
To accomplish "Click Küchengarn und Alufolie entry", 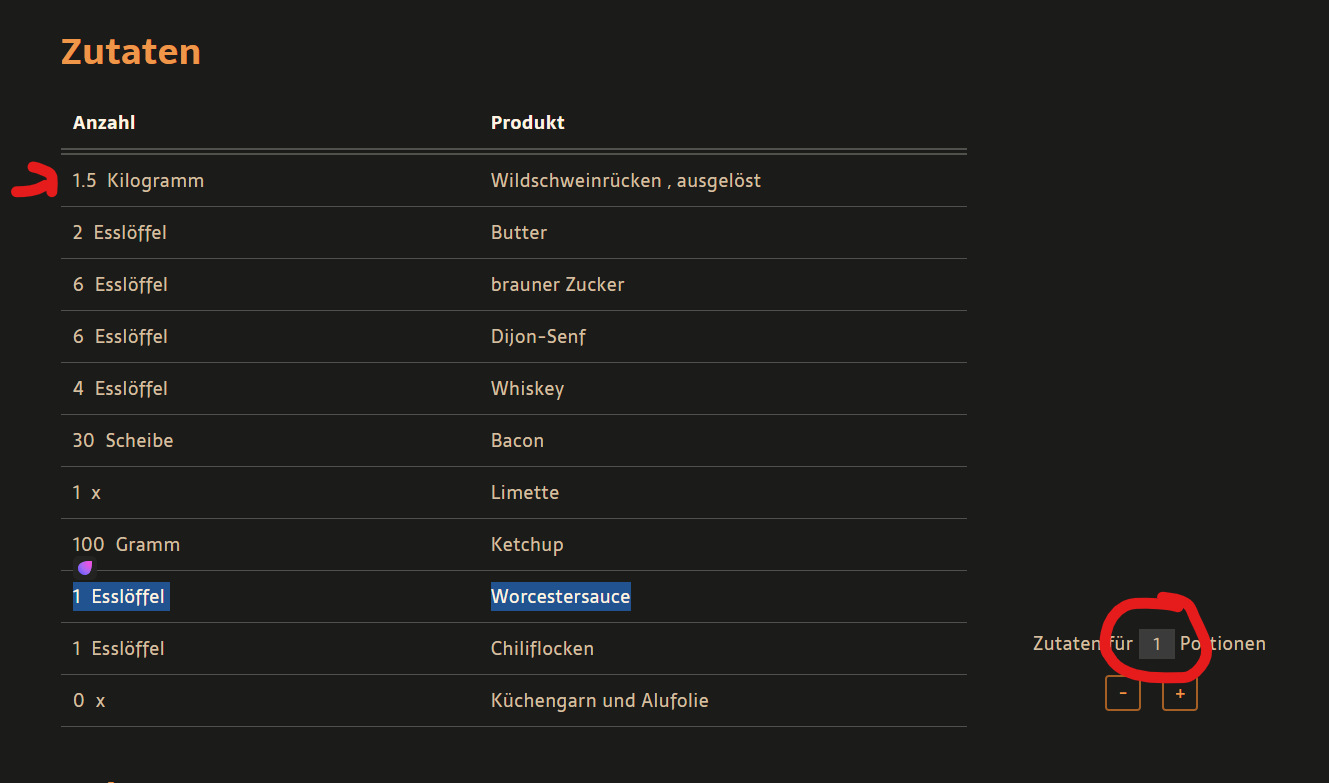I will (600, 701).
